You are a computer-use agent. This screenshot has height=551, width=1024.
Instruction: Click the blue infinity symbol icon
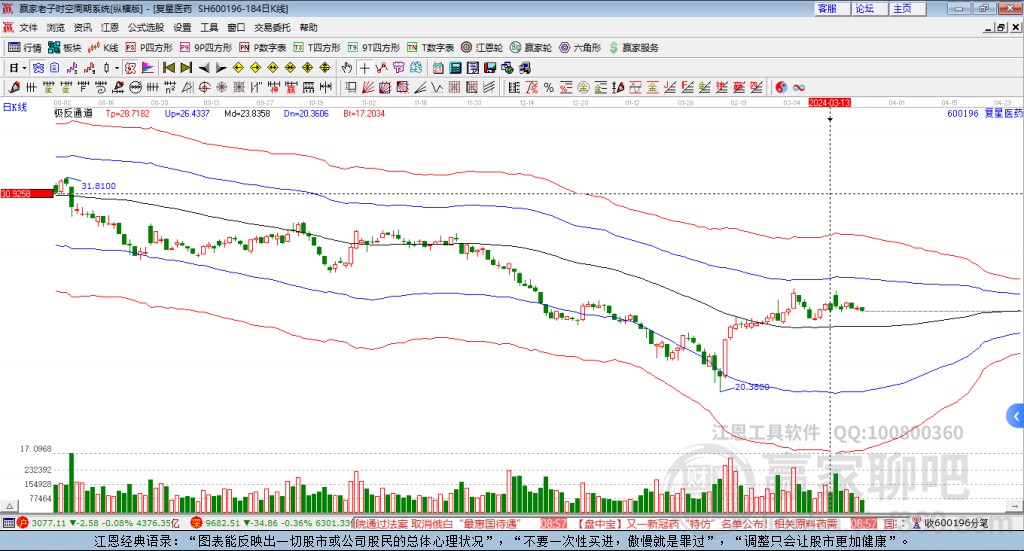click(798, 87)
